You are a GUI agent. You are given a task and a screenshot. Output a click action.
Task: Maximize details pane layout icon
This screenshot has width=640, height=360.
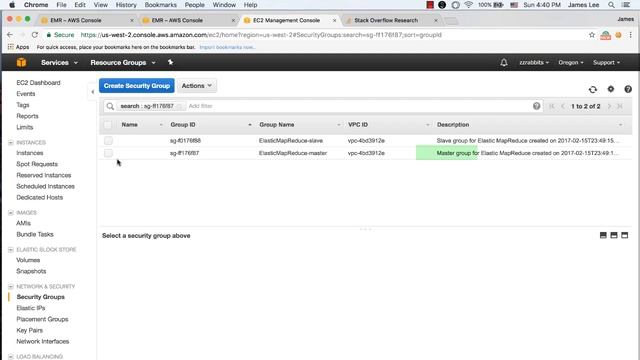click(x=624, y=236)
